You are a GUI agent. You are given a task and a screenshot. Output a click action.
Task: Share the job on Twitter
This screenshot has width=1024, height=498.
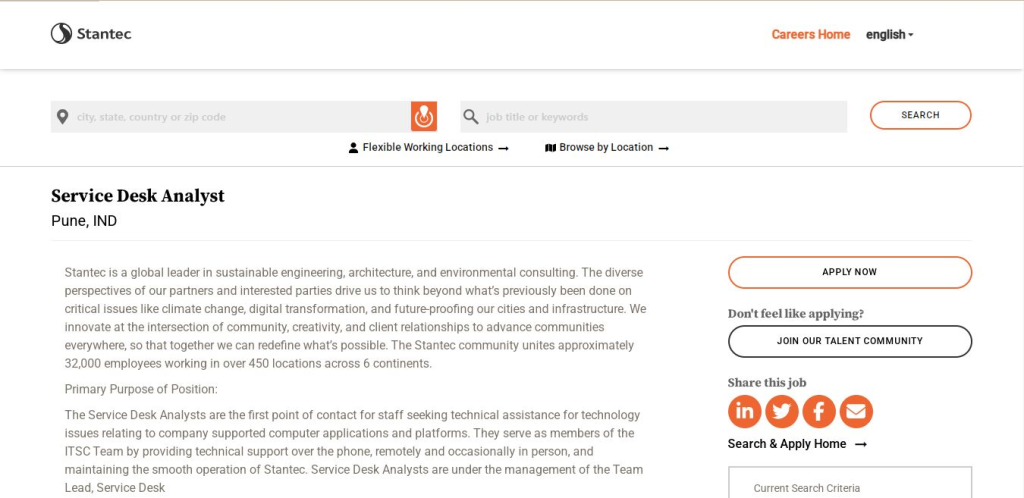click(782, 411)
